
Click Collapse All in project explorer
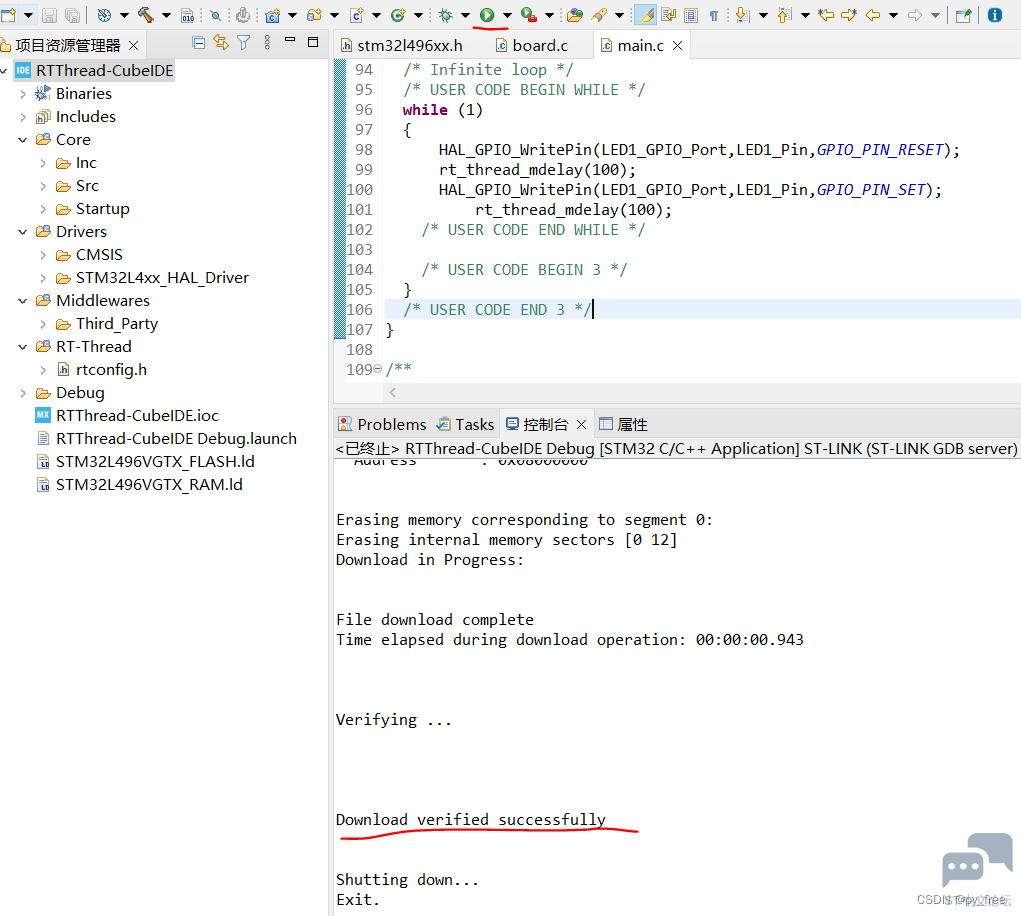(199, 43)
